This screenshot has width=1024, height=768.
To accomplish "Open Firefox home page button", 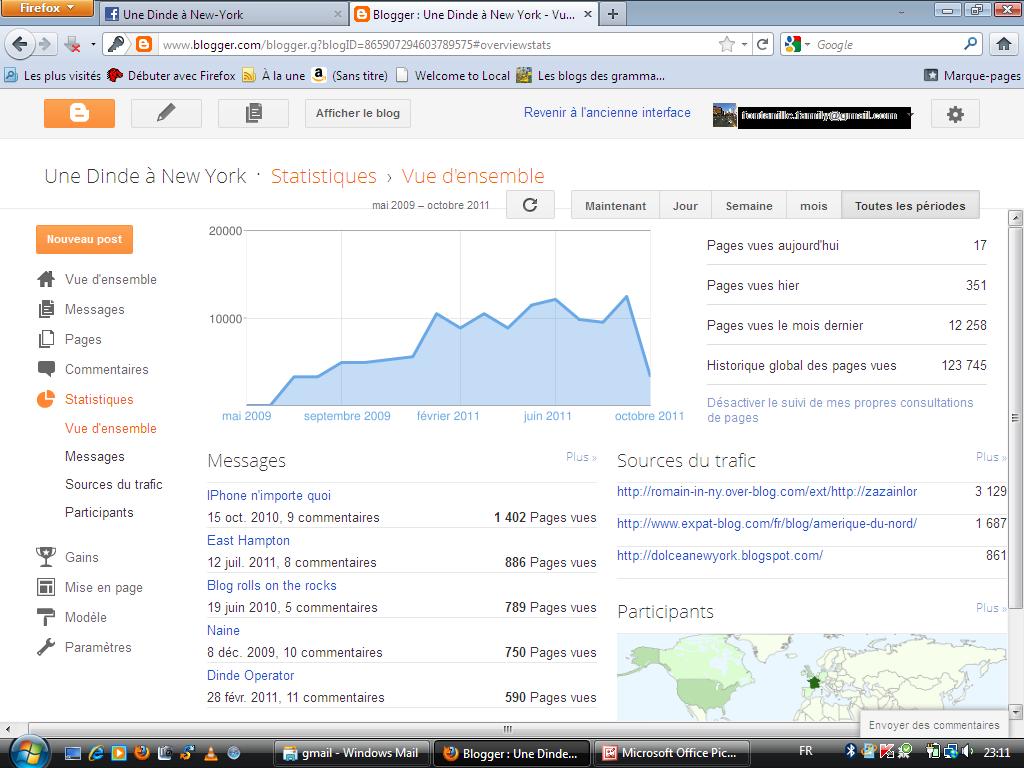I will click(1004, 44).
